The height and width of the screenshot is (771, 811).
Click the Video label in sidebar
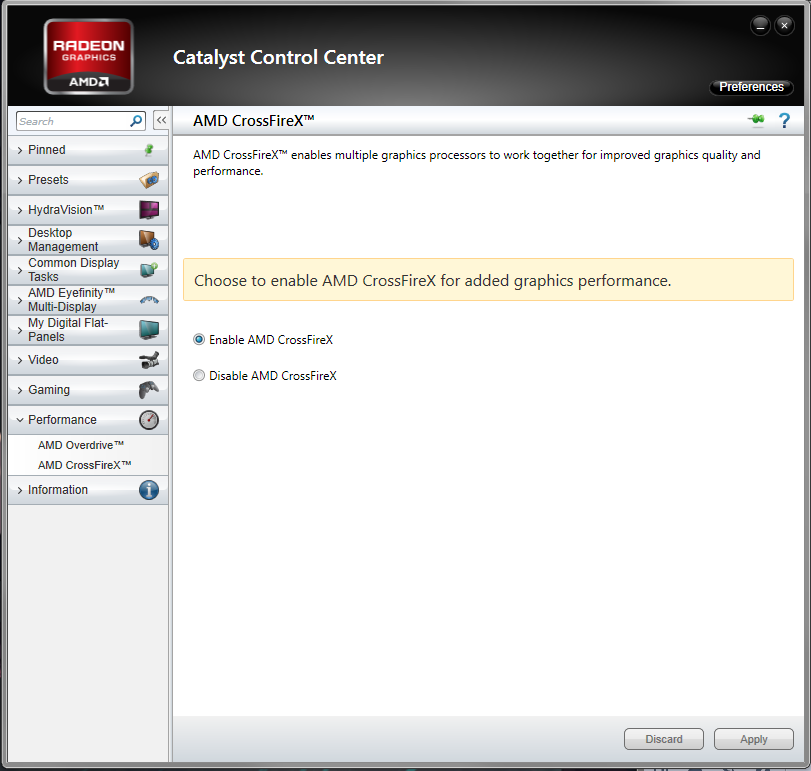pos(43,359)
